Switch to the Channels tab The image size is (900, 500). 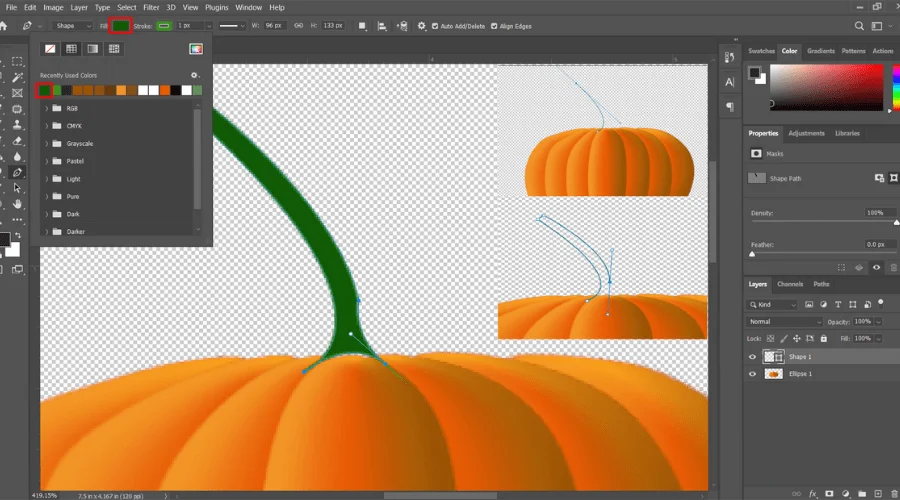[790, 284]
